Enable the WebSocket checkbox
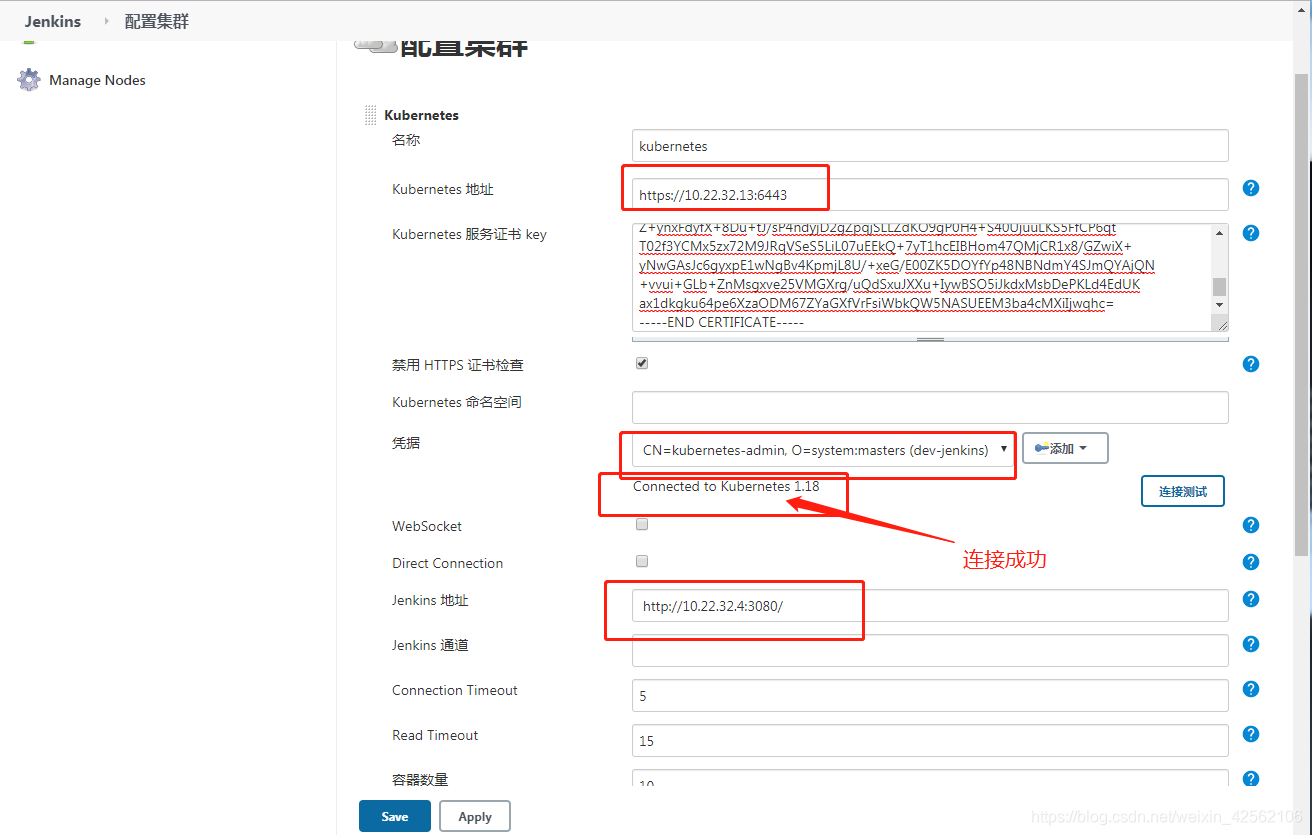 [642, 524]
